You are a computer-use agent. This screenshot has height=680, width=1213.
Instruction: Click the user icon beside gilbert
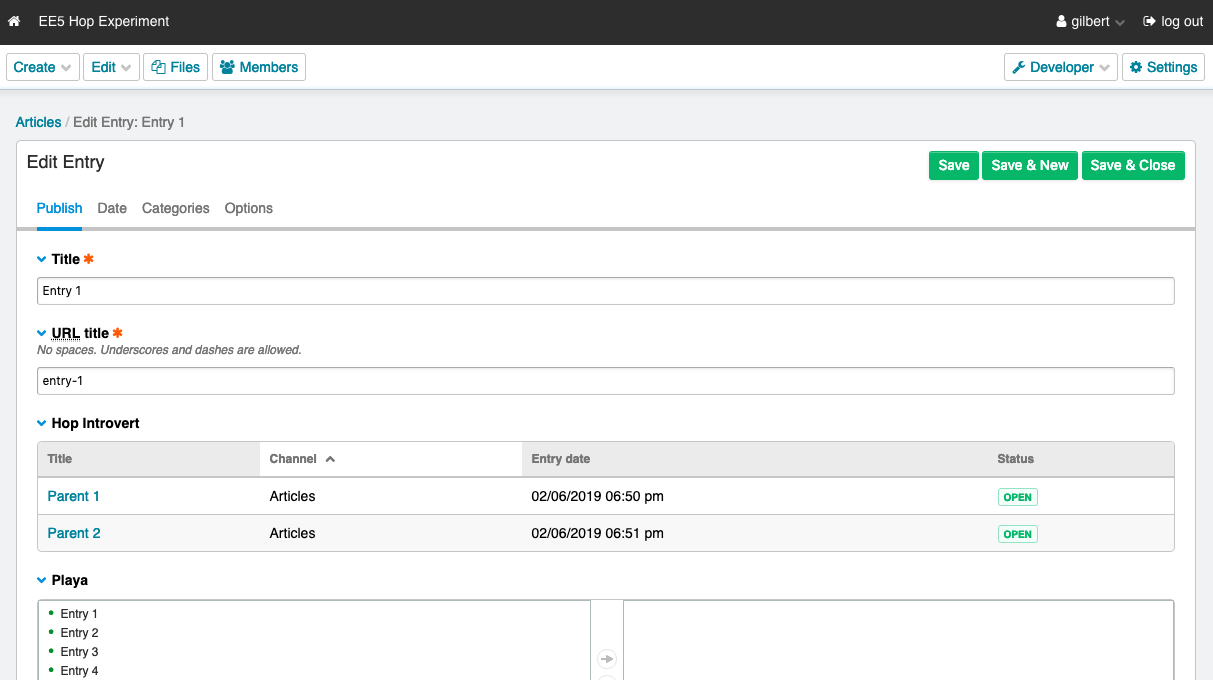click(x=1062, y=21)
